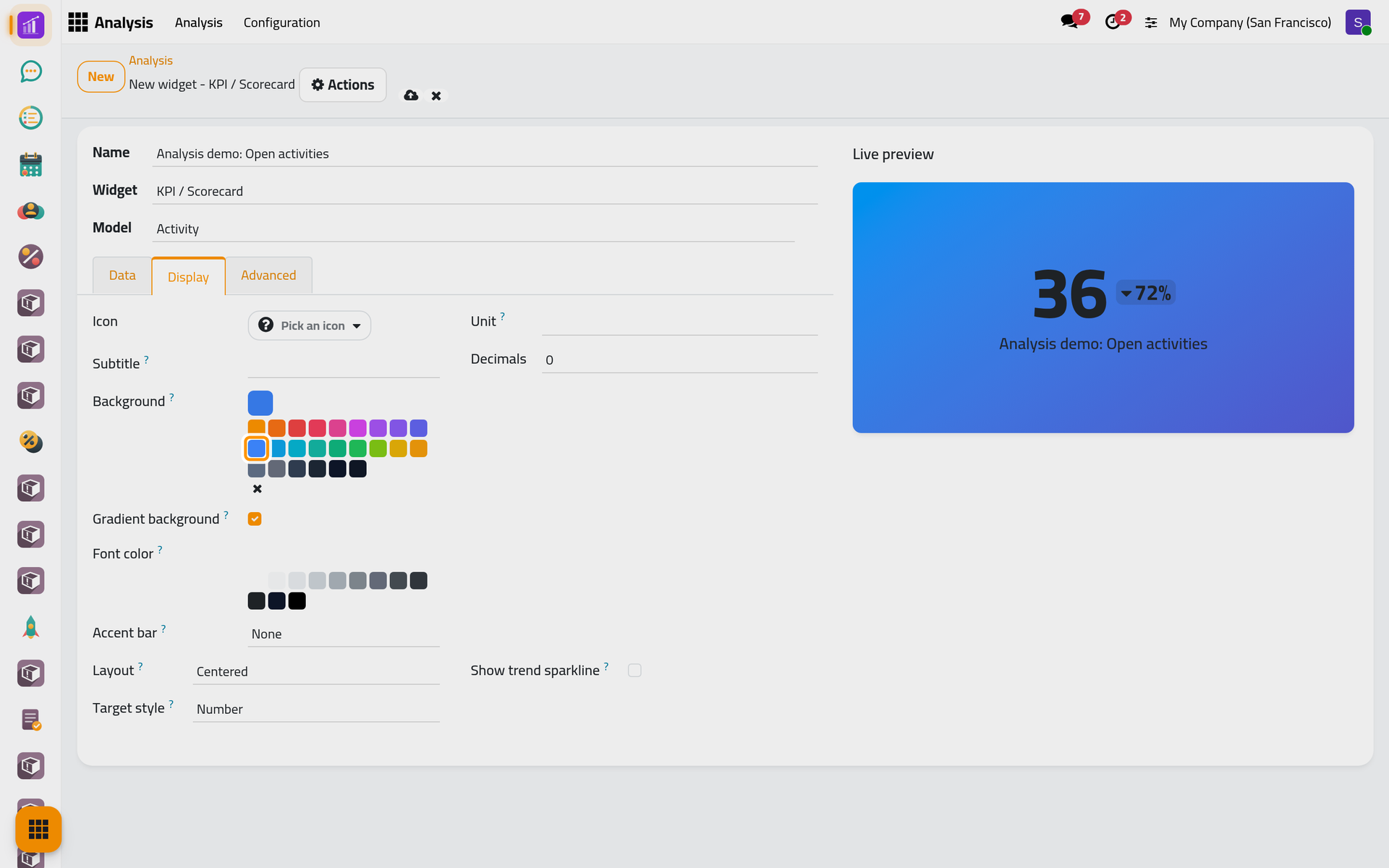Click the Unit input field

point(680,323)
